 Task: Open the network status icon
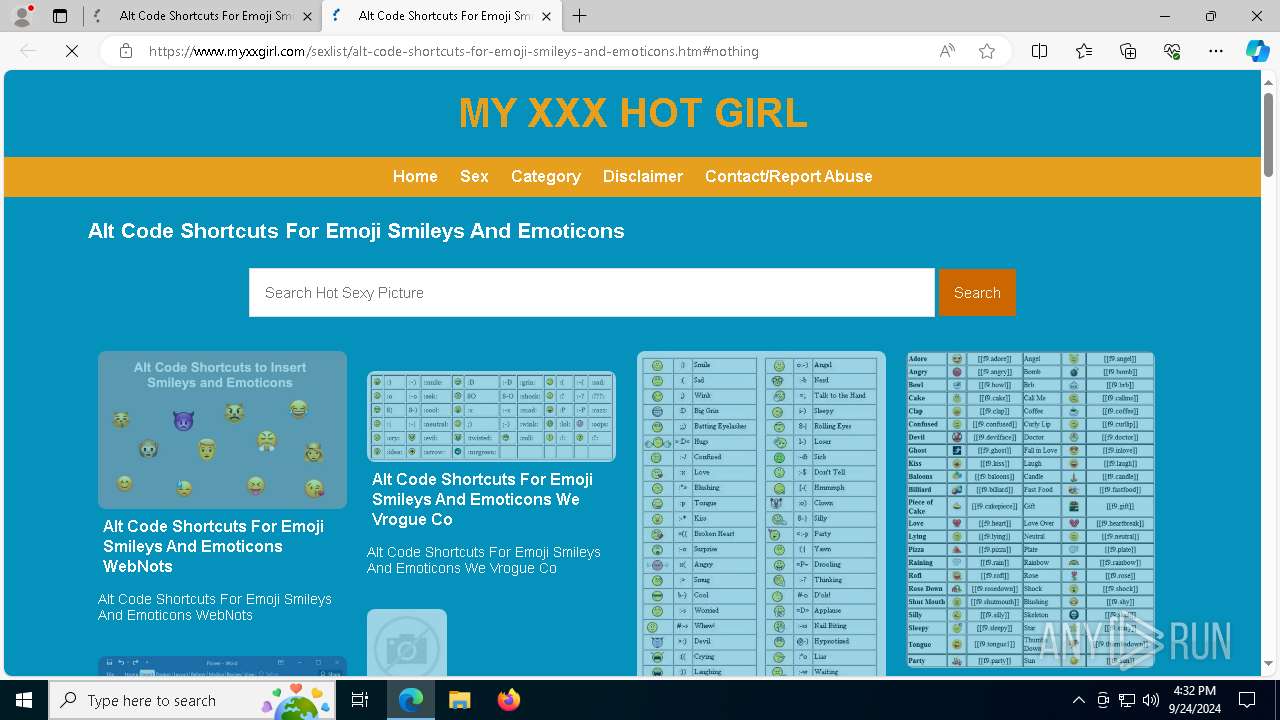click(1127, 700)
